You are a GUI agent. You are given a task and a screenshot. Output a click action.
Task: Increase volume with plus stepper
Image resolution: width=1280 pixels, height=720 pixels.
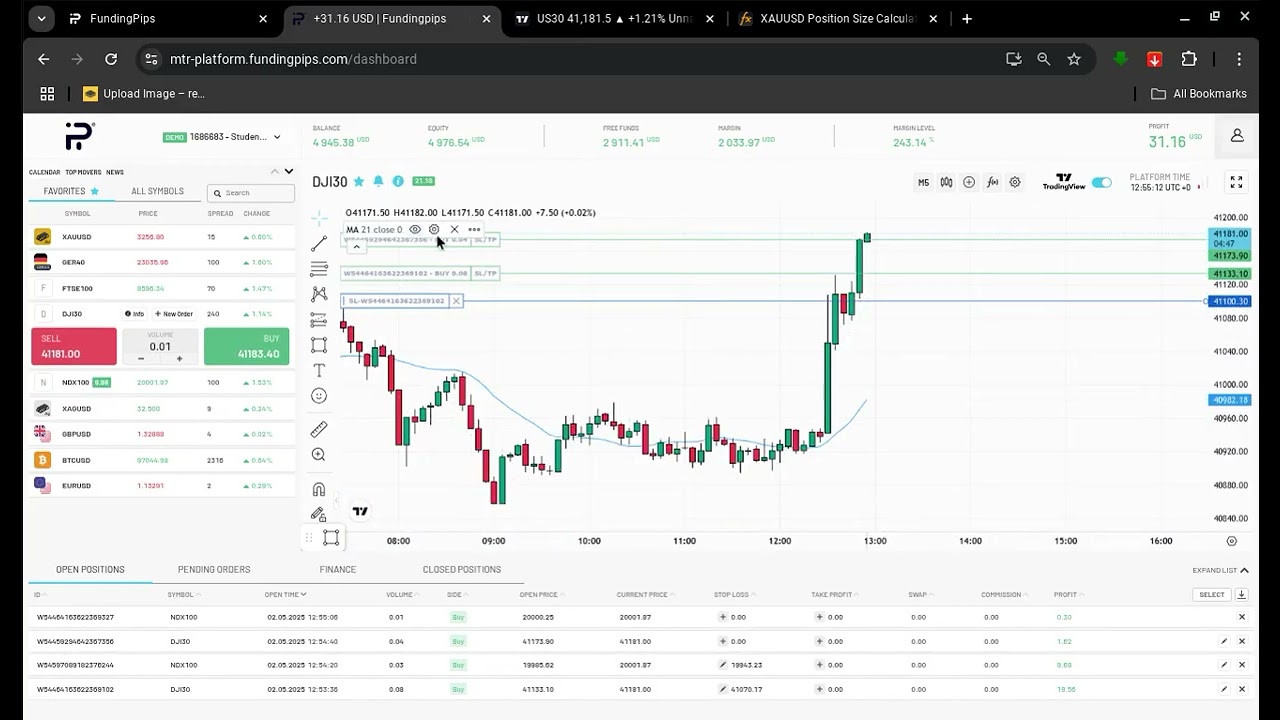click(180, 358)
